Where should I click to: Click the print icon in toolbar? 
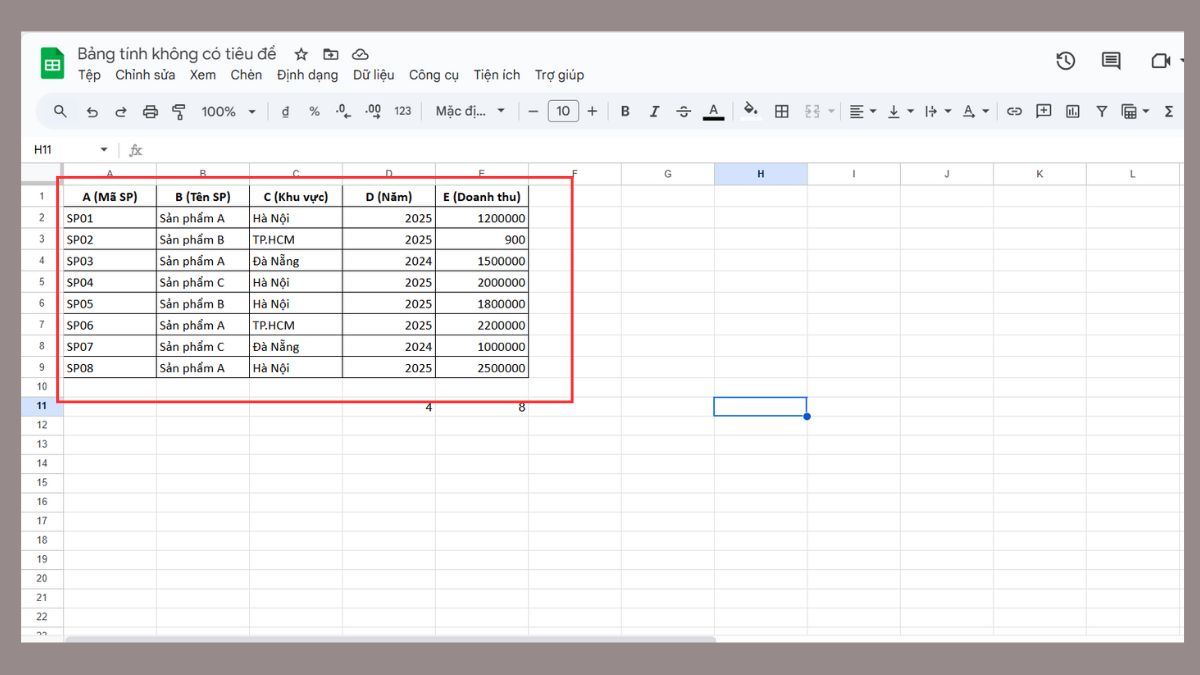(150, 111)
